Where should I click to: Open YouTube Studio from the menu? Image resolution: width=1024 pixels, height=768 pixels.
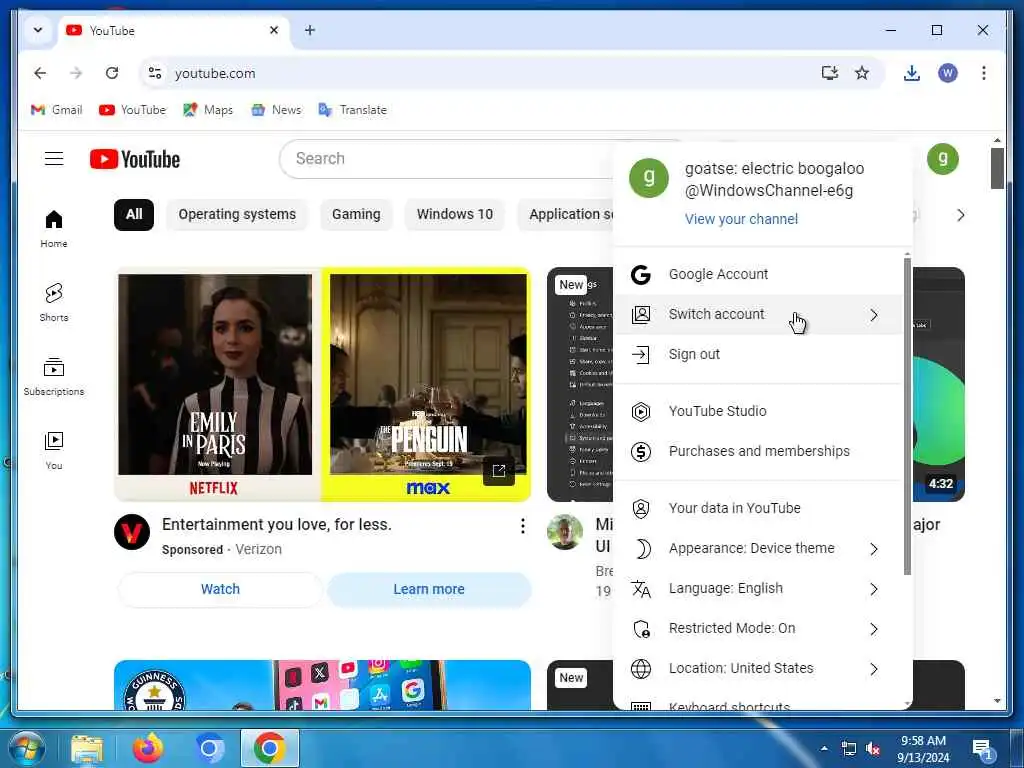click(x=758, y=411)
